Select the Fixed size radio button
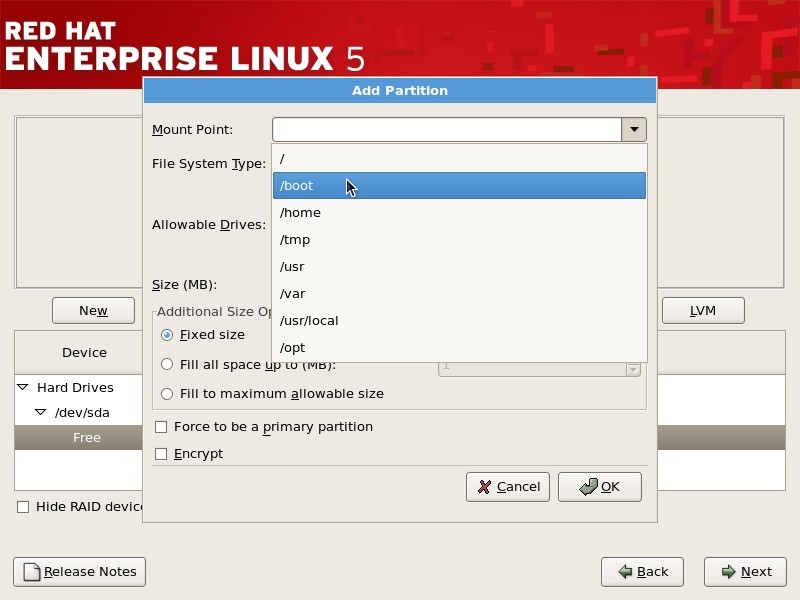 click(167, 335)
